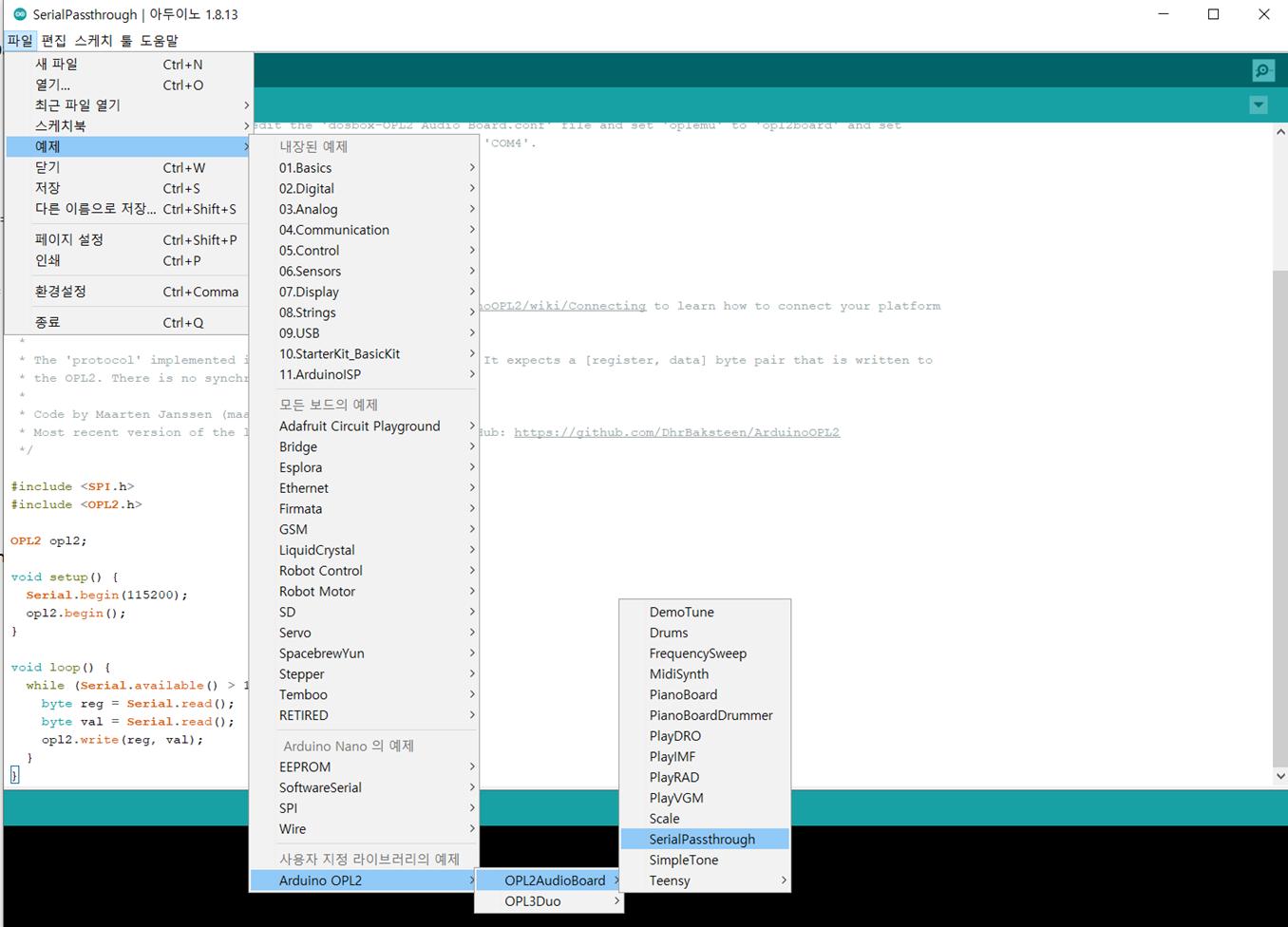The width and height of the screenshot is (1288, 927).
Task: Expand 06.Sensors examples submenu
Action: pyautogui.click(x=364, y=271)
